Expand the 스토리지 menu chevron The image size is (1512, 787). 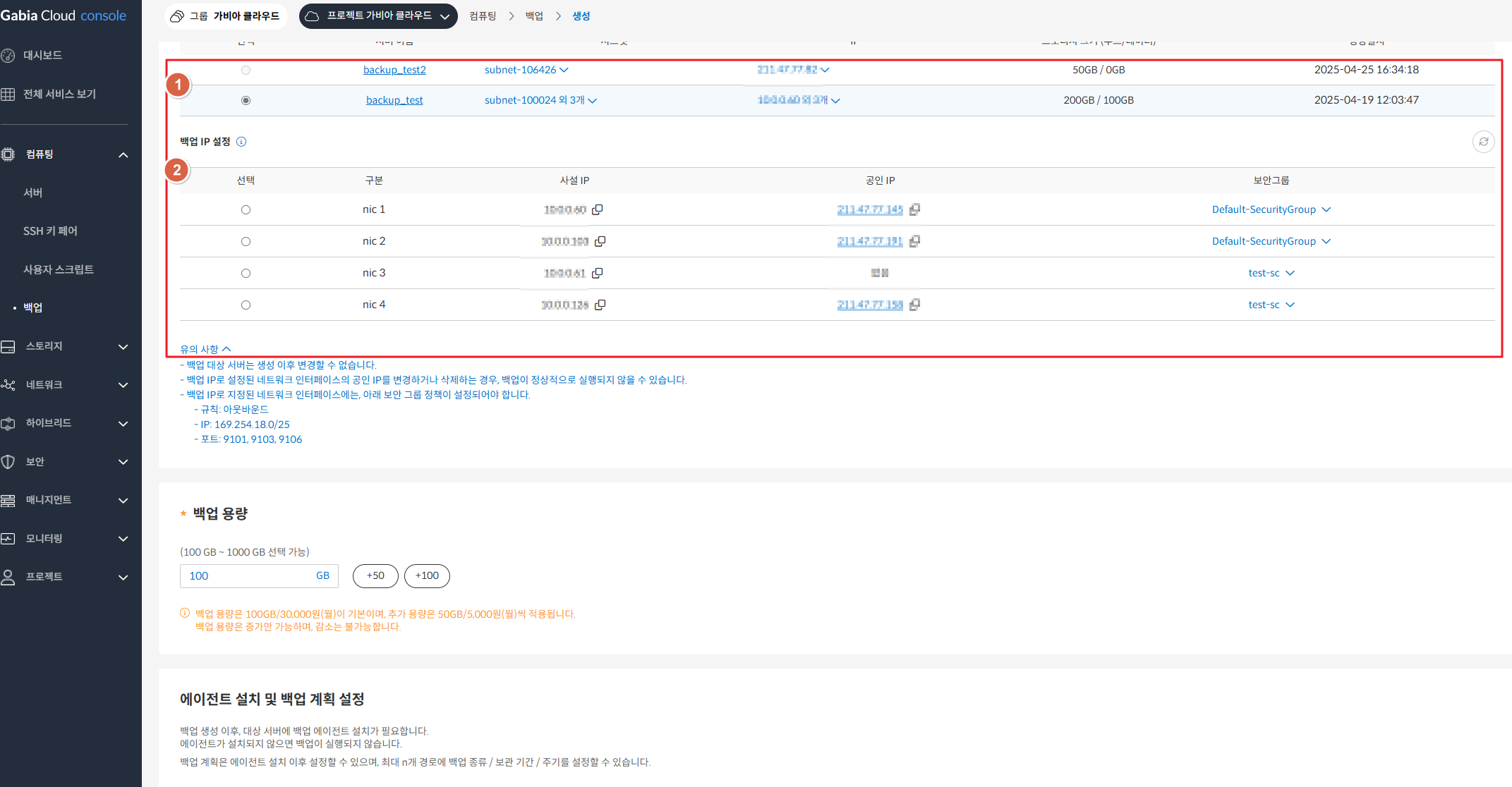click(123, 346)
